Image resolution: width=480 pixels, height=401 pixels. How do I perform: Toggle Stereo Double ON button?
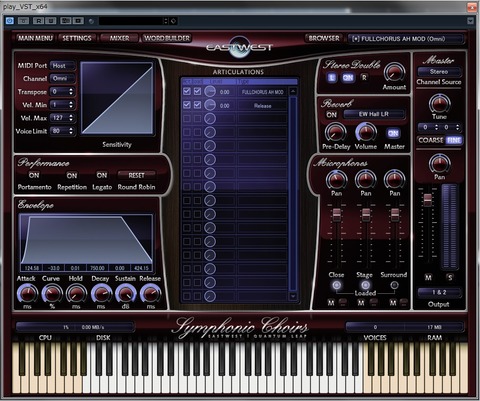coord(348,78)
